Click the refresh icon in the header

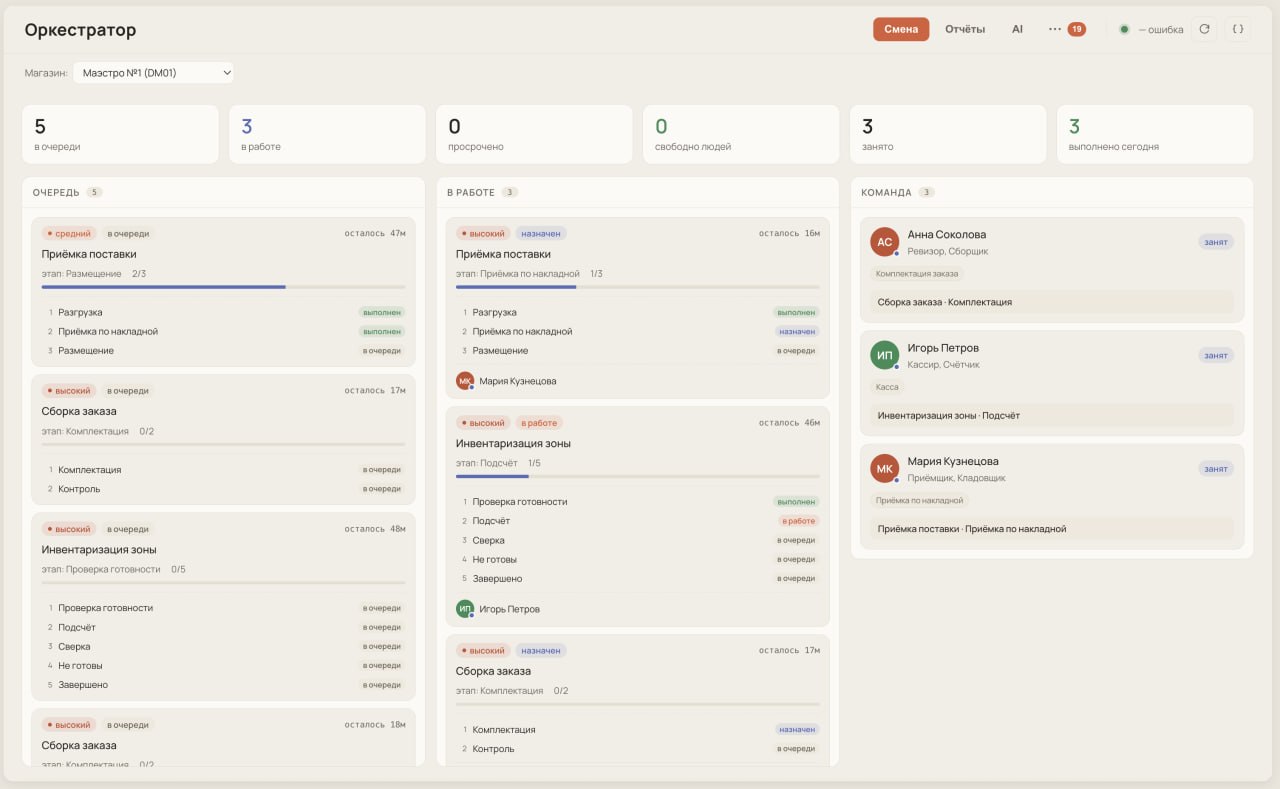1204,29
